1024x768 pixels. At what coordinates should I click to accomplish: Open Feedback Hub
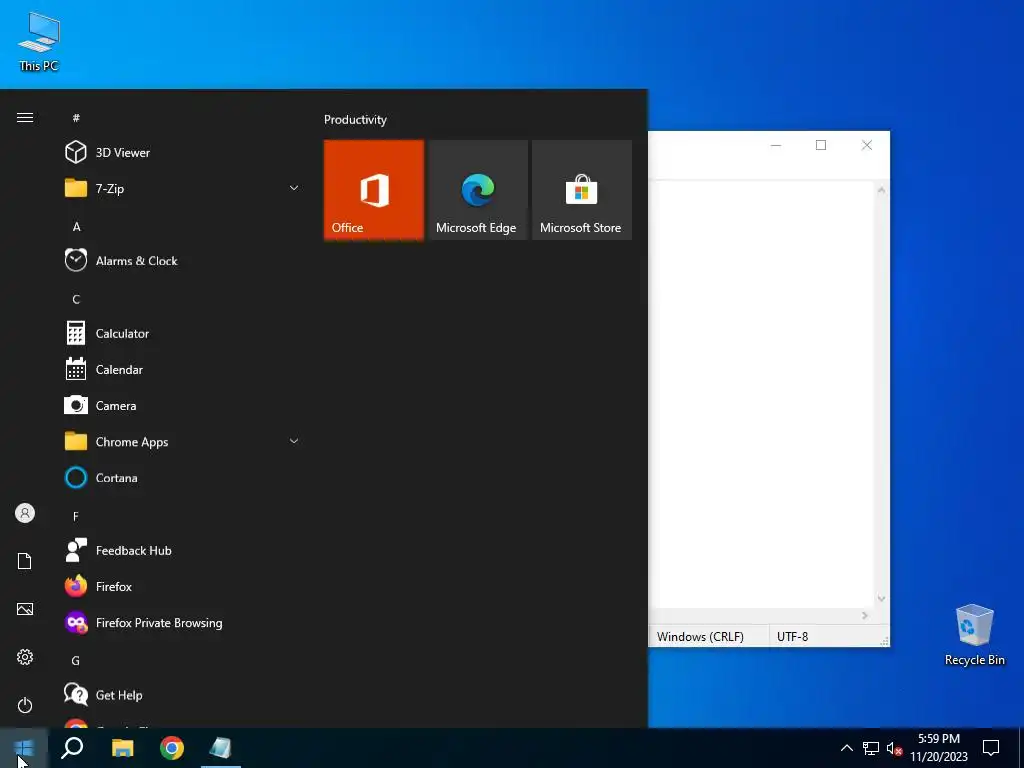click(x=183, y=551)
